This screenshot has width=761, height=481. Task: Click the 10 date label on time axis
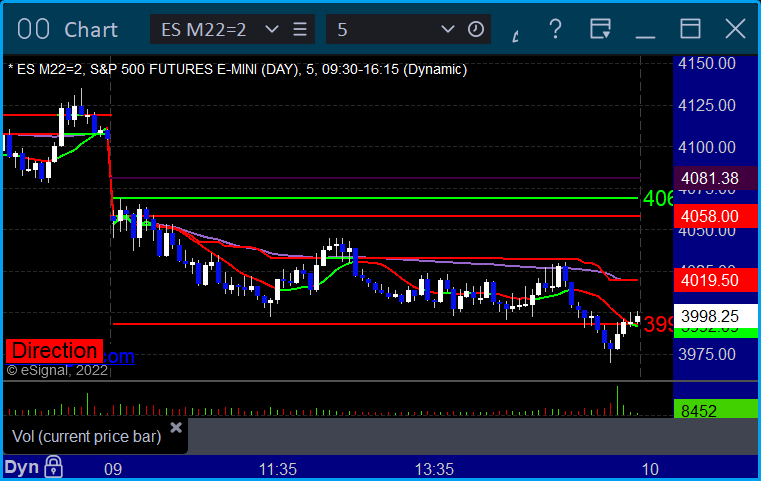(x=650, y=469)
